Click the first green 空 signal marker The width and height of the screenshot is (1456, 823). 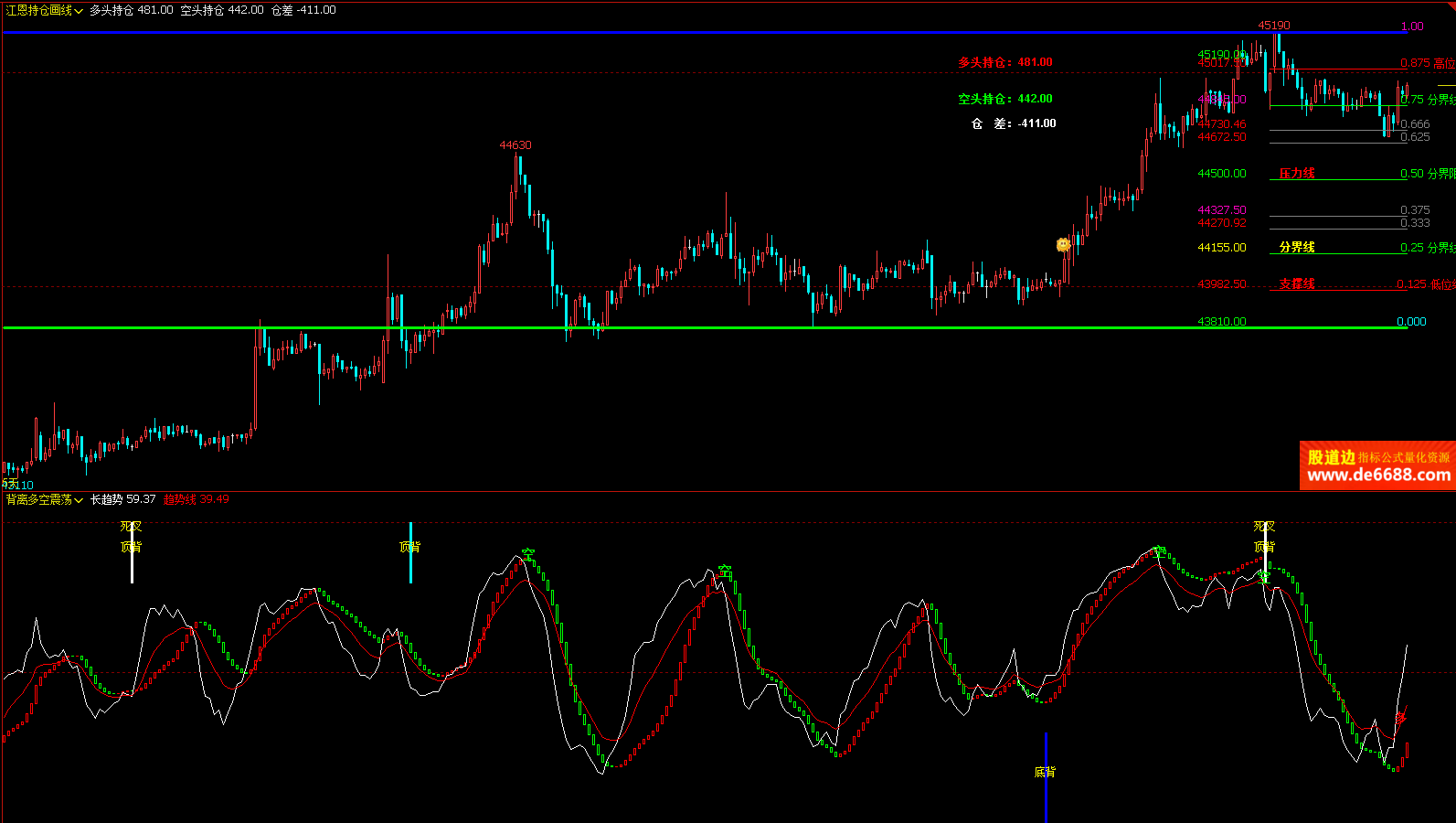point(527,554)
